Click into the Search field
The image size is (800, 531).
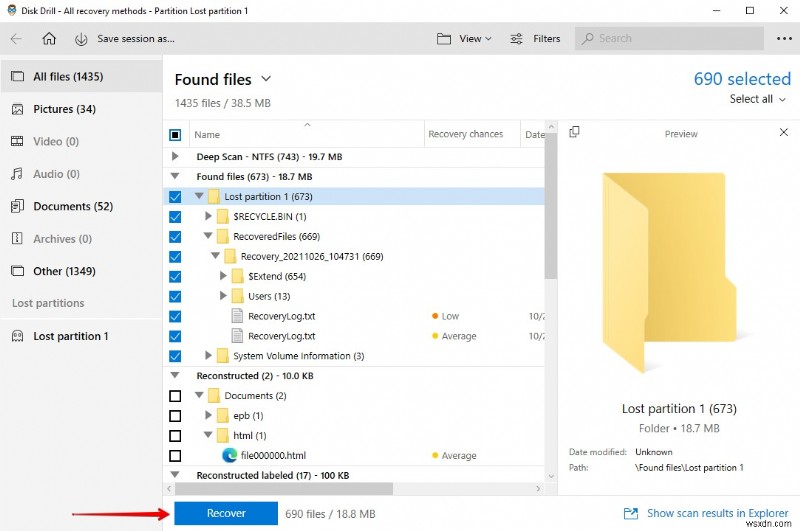[669, 39]
